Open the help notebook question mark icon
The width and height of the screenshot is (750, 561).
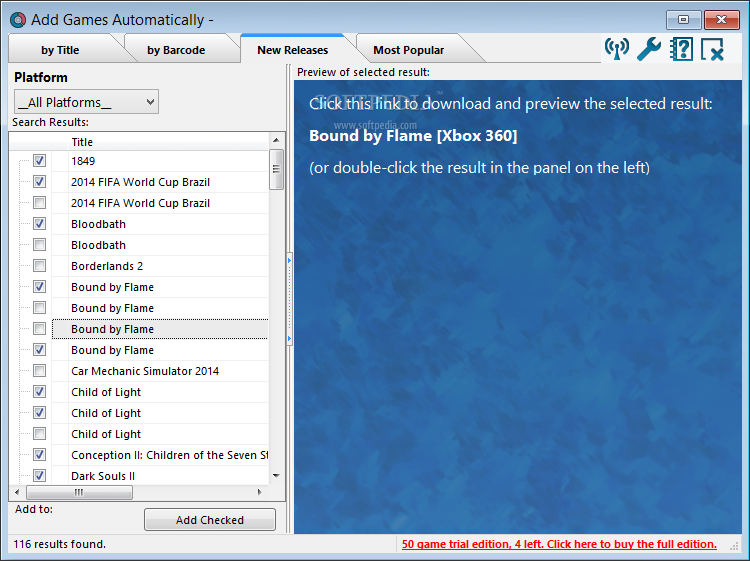click(x=681, y=49)
